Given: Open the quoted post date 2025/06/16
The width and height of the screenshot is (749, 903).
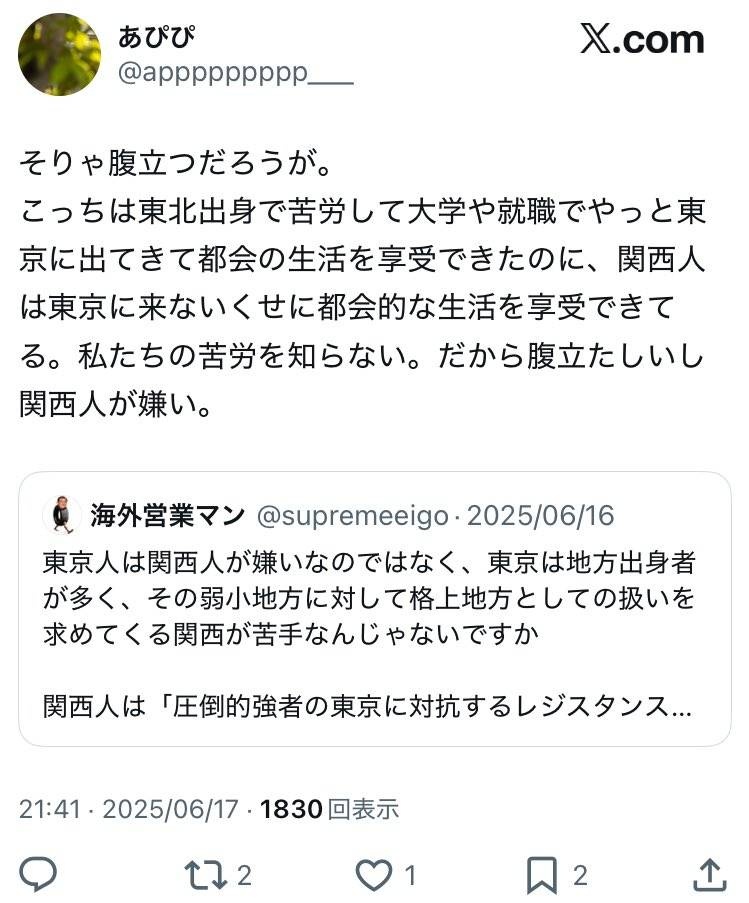Looking at the screenshot, I should coord(541,516).
